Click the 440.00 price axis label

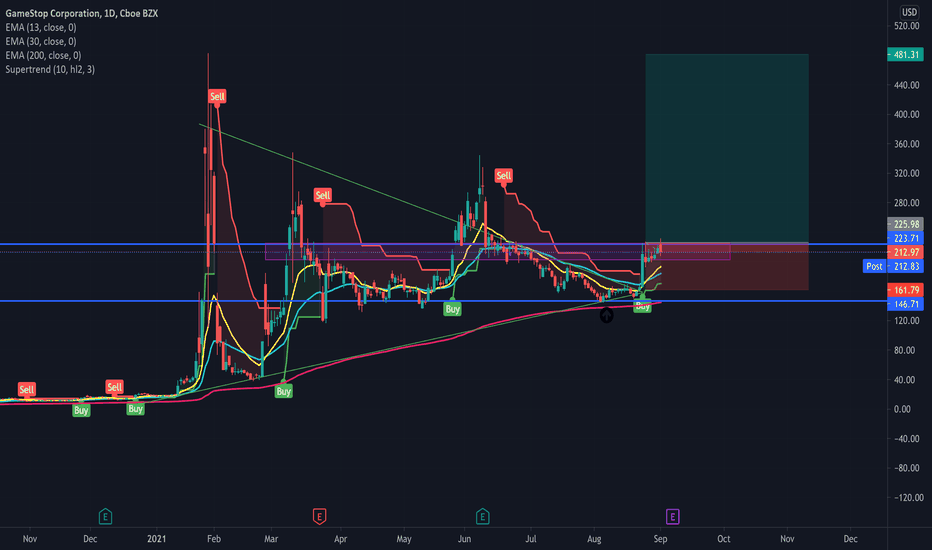click(906, 85)
